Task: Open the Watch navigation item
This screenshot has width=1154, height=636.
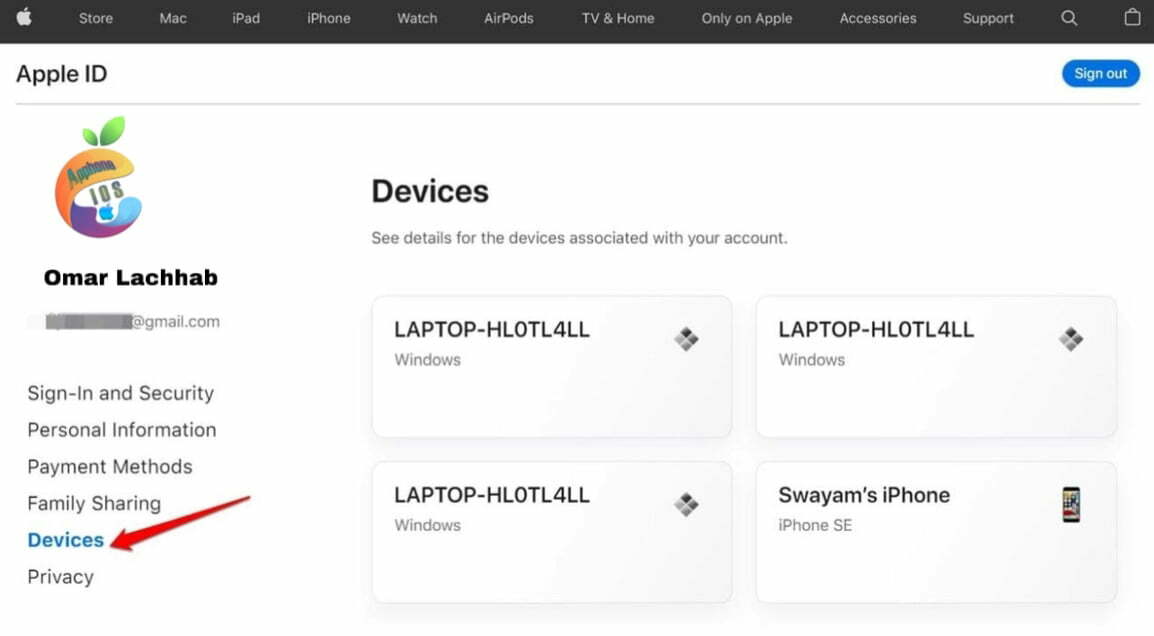Action: pos(417,18)
